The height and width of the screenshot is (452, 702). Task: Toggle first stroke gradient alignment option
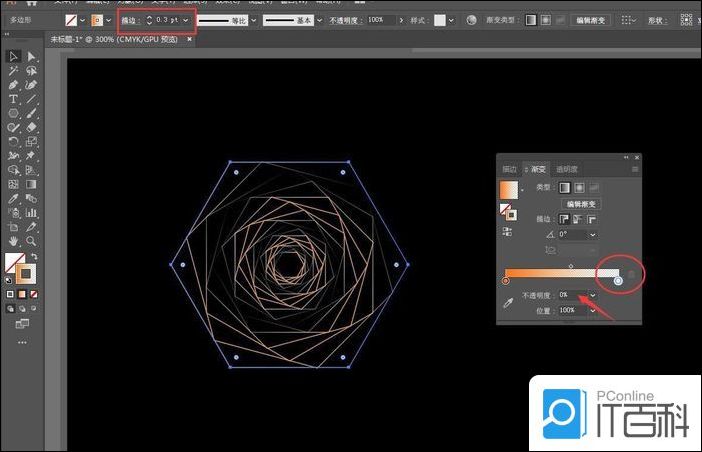[564, 218]
